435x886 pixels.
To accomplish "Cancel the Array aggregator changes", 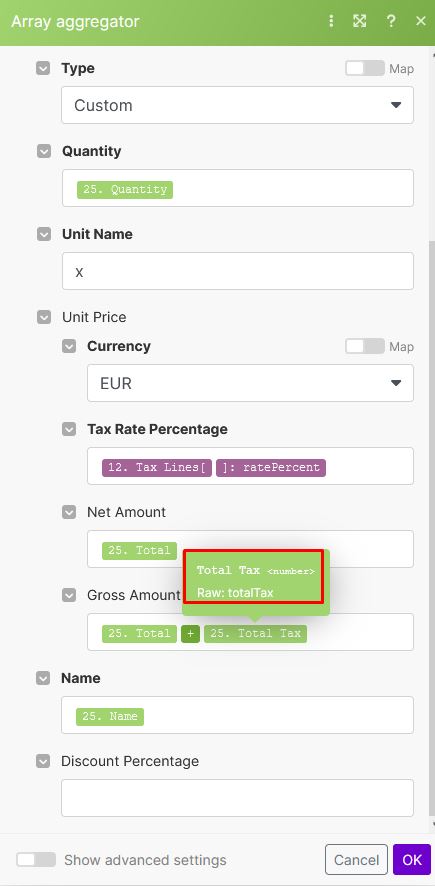I will [356, 860].
